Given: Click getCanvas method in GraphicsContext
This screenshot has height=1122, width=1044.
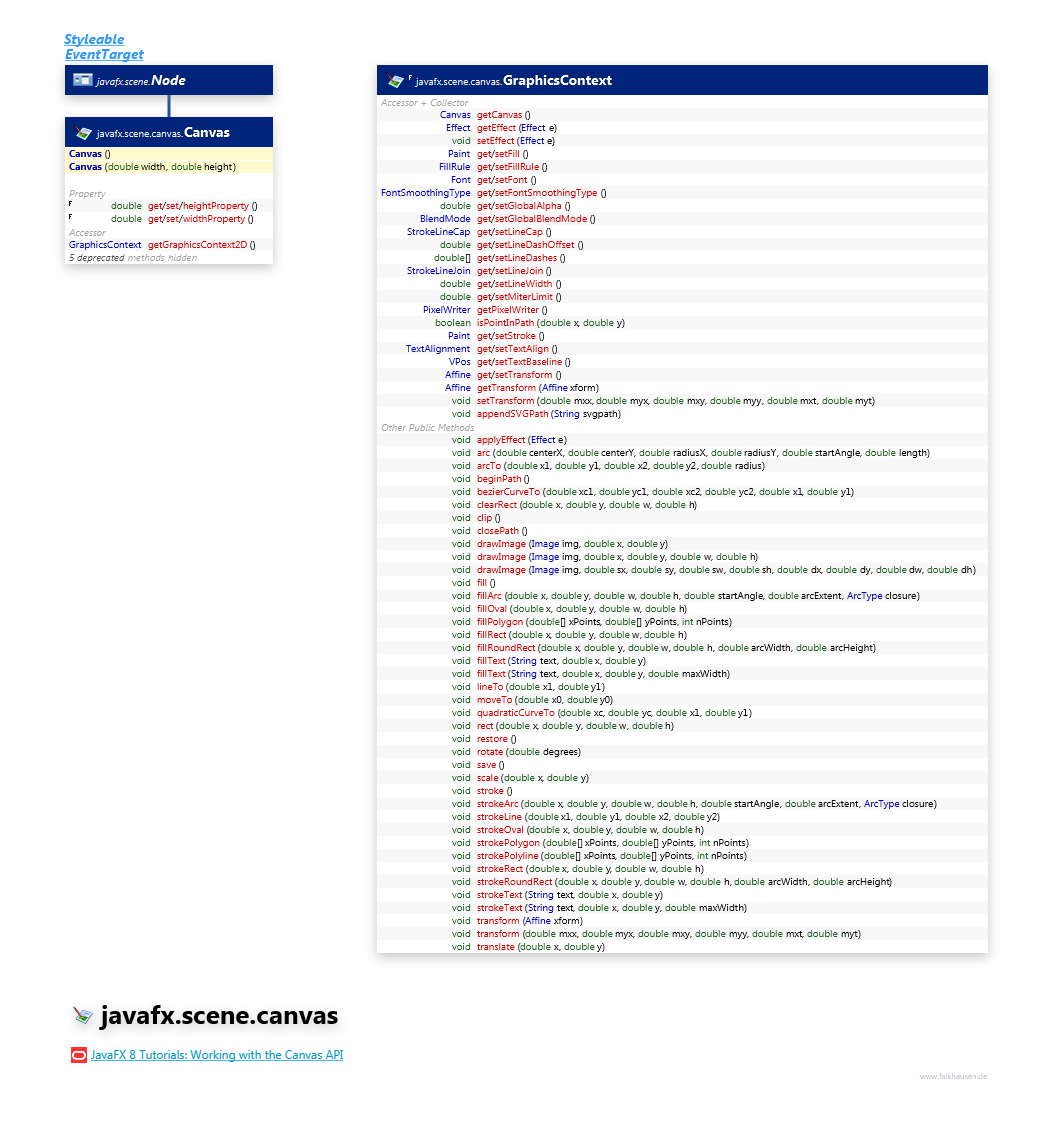Looking at the screenshot, I should [x=504, y=115].
